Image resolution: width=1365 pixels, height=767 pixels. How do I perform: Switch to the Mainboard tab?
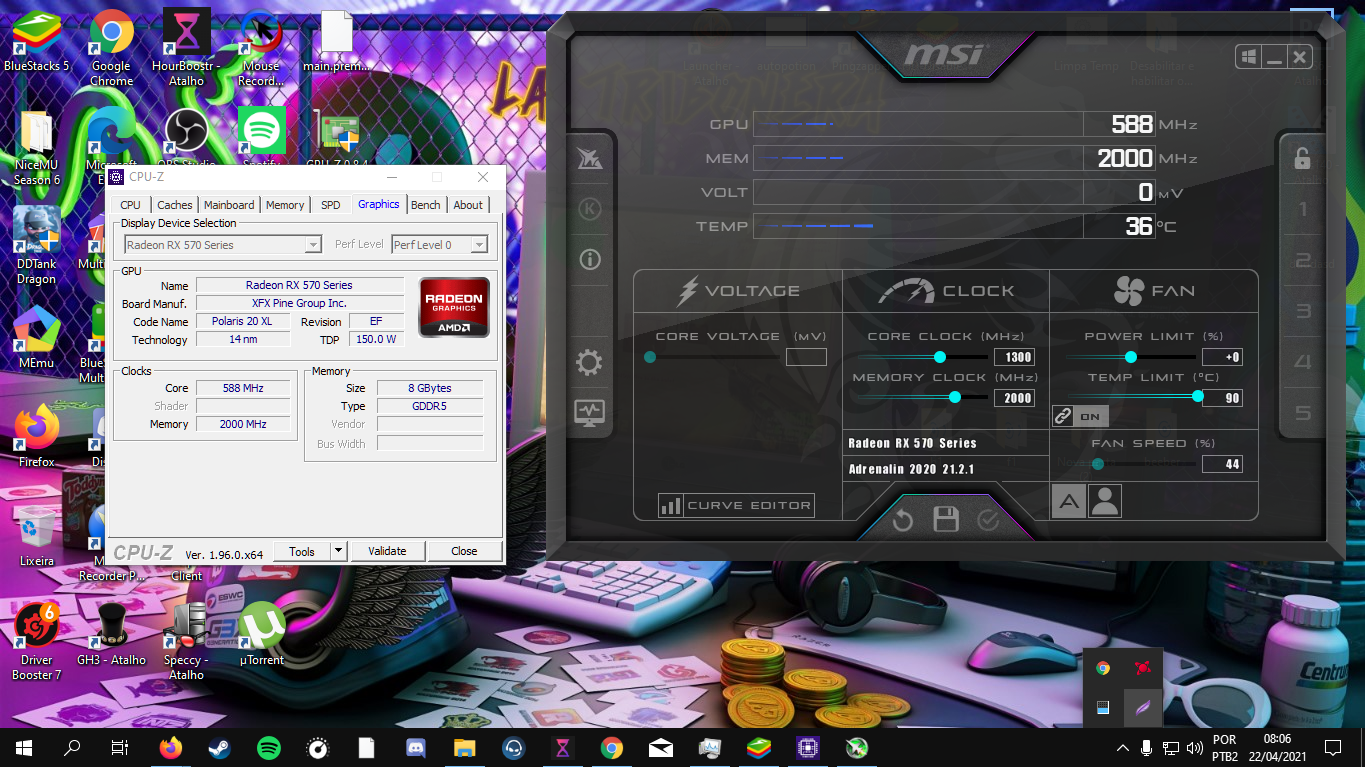click(229, 205)
